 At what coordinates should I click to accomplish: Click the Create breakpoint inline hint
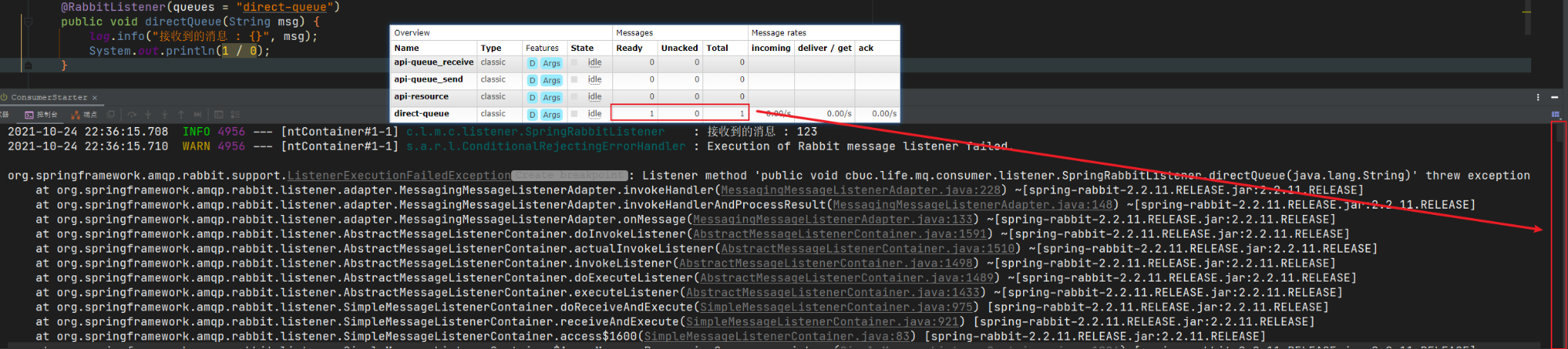pos(570,176)
